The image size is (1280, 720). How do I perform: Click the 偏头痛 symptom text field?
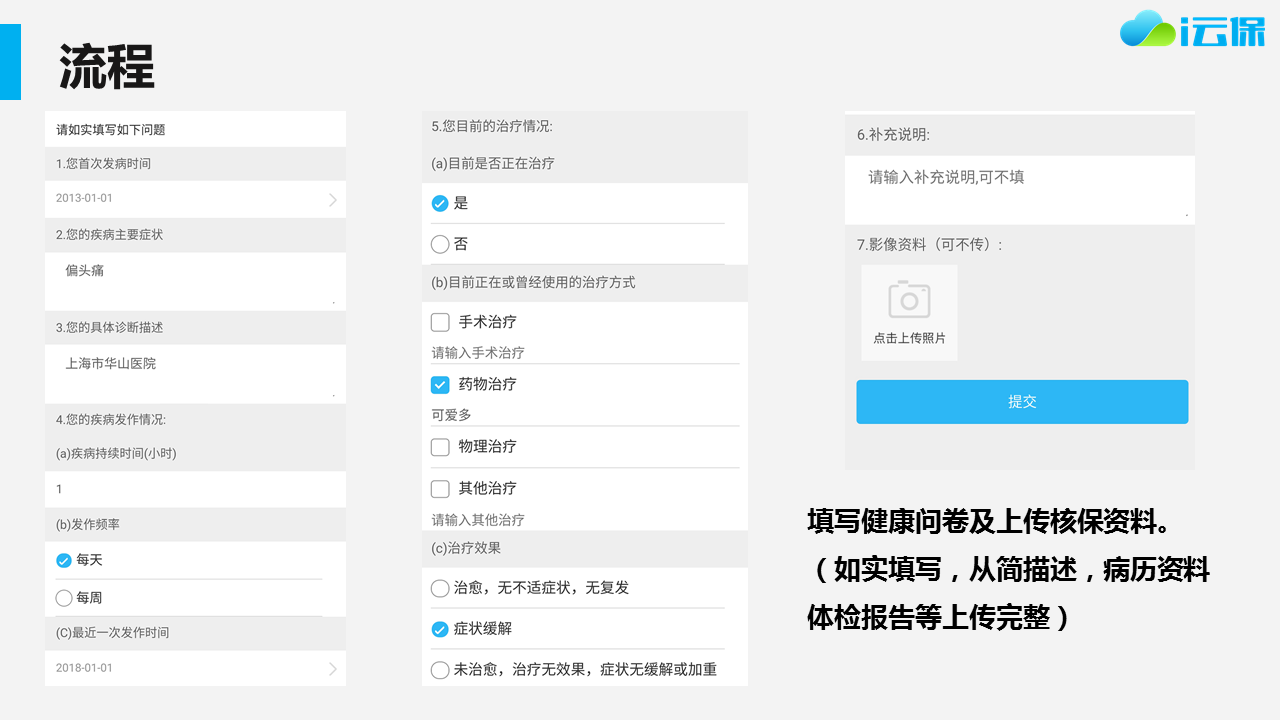click(x=195, y=280)
